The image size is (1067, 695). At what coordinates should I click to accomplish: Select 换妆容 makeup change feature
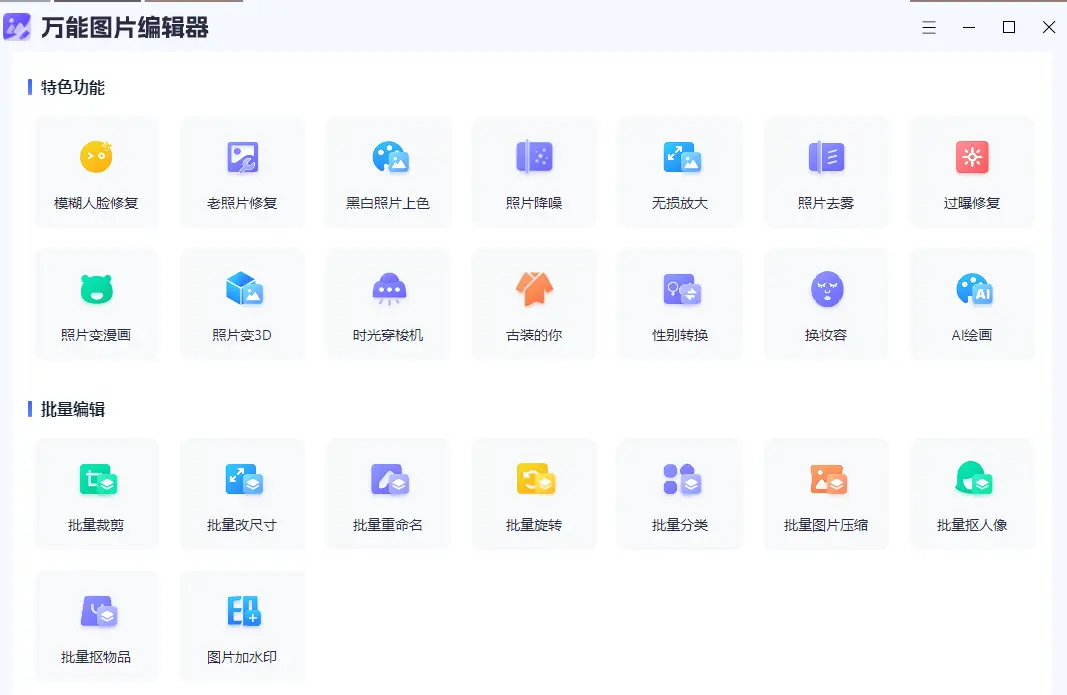point(826,303)
